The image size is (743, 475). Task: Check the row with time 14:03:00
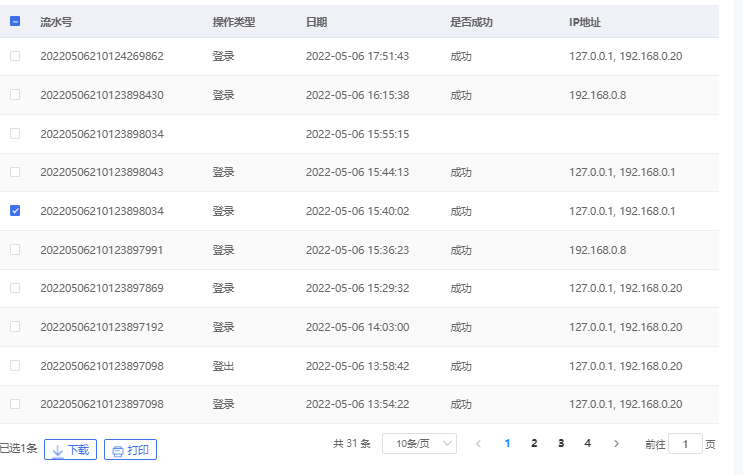[15, 327]
